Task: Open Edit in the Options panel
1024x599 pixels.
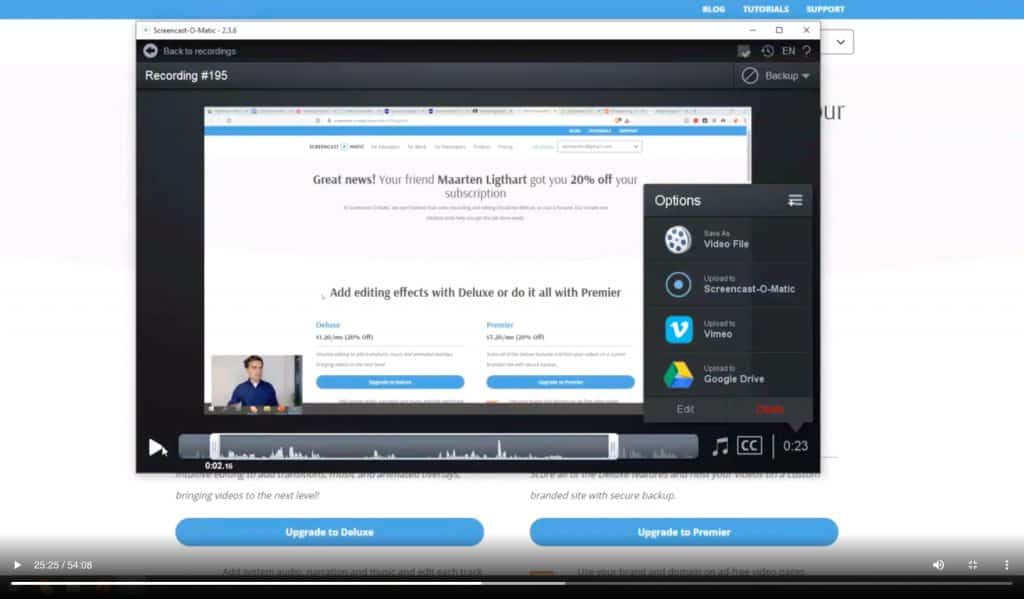Action: pyautogui.click(x=685, y=409)
